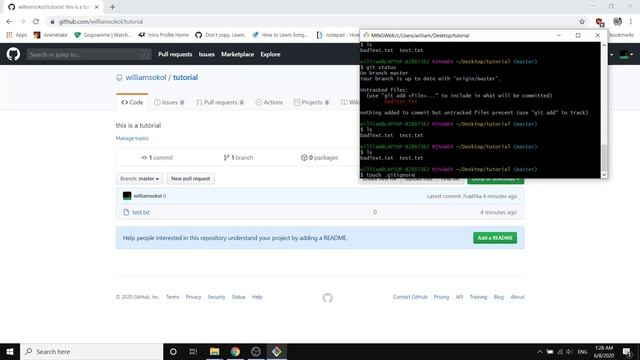Open the Intra Profile Home bookmark
Screen dimensions: 640x360
(164, 35)
